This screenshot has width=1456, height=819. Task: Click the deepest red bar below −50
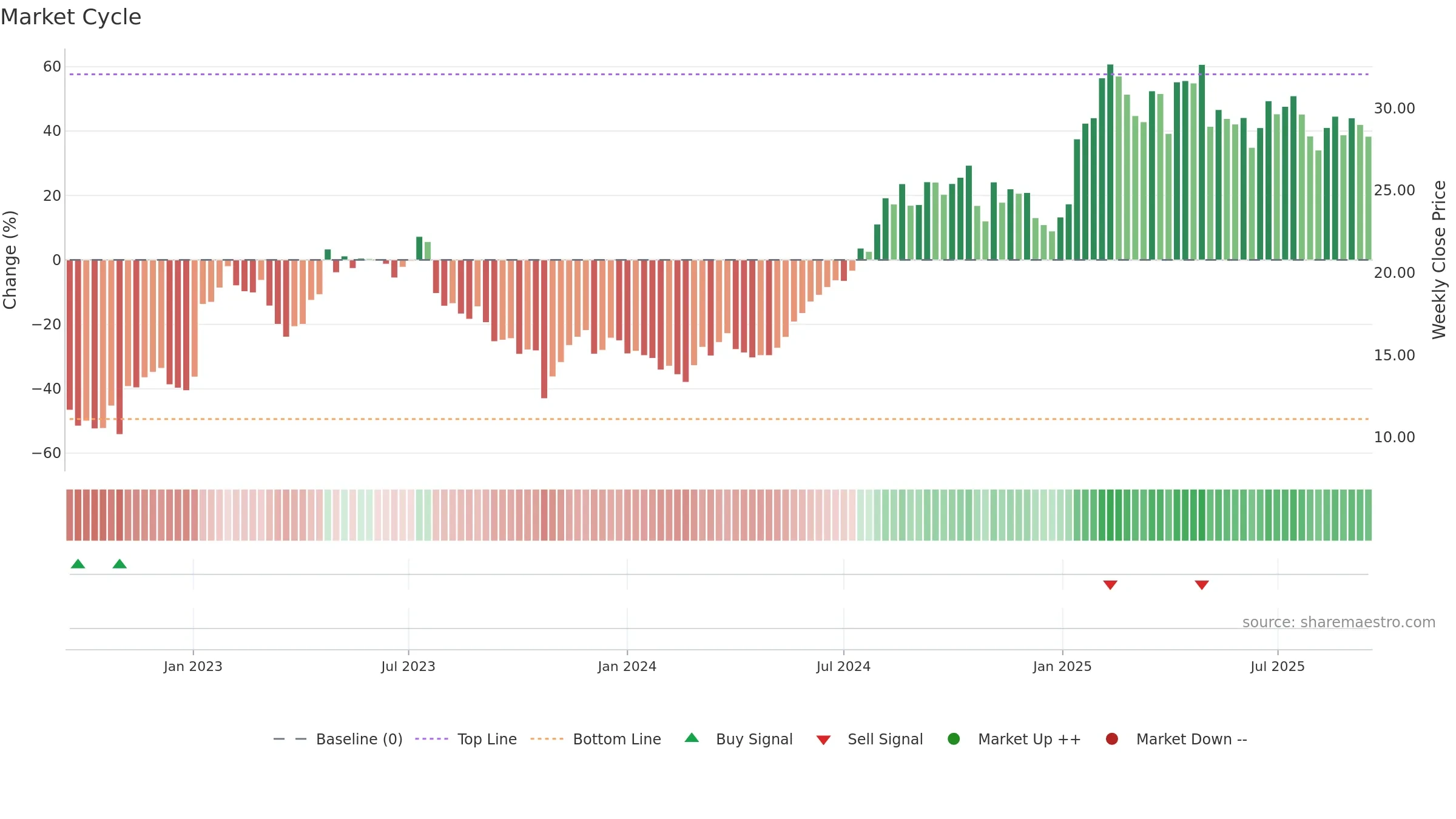tap(120, 347)
